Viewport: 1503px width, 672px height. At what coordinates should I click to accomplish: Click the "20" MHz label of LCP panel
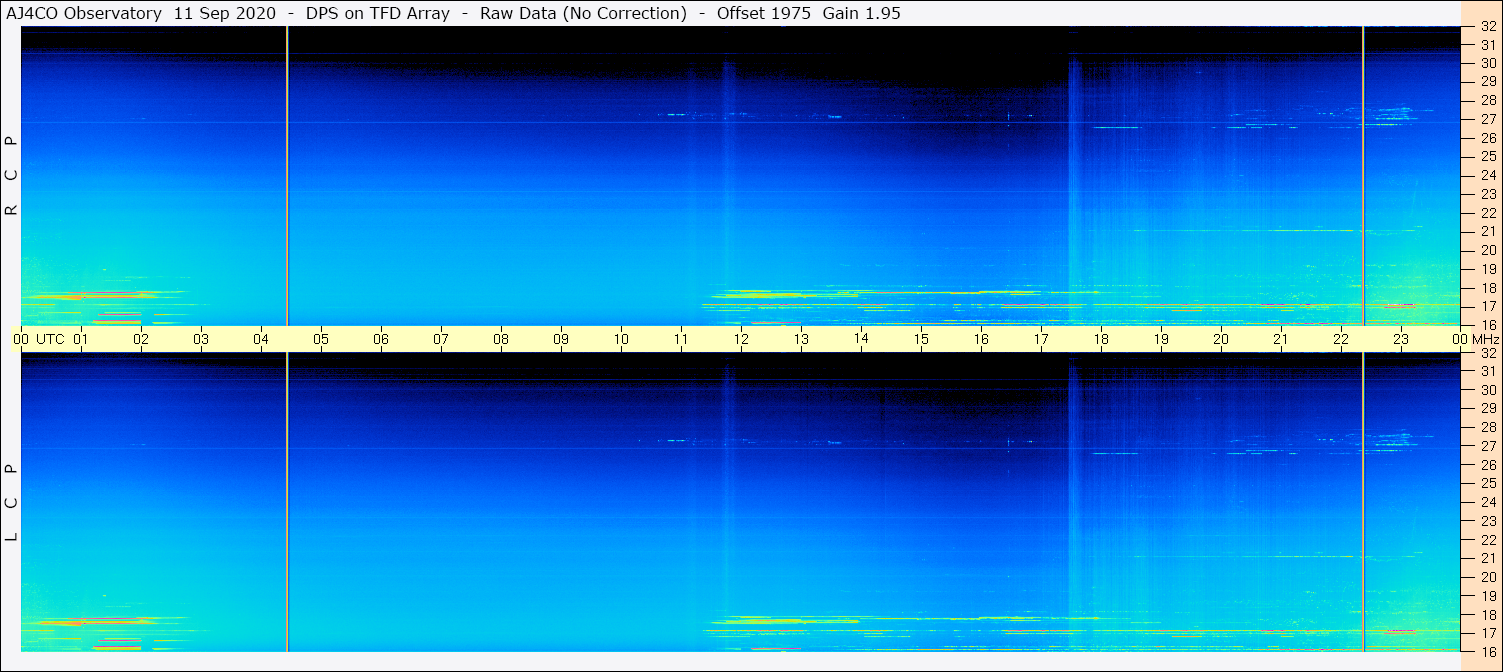point(1488,577)
